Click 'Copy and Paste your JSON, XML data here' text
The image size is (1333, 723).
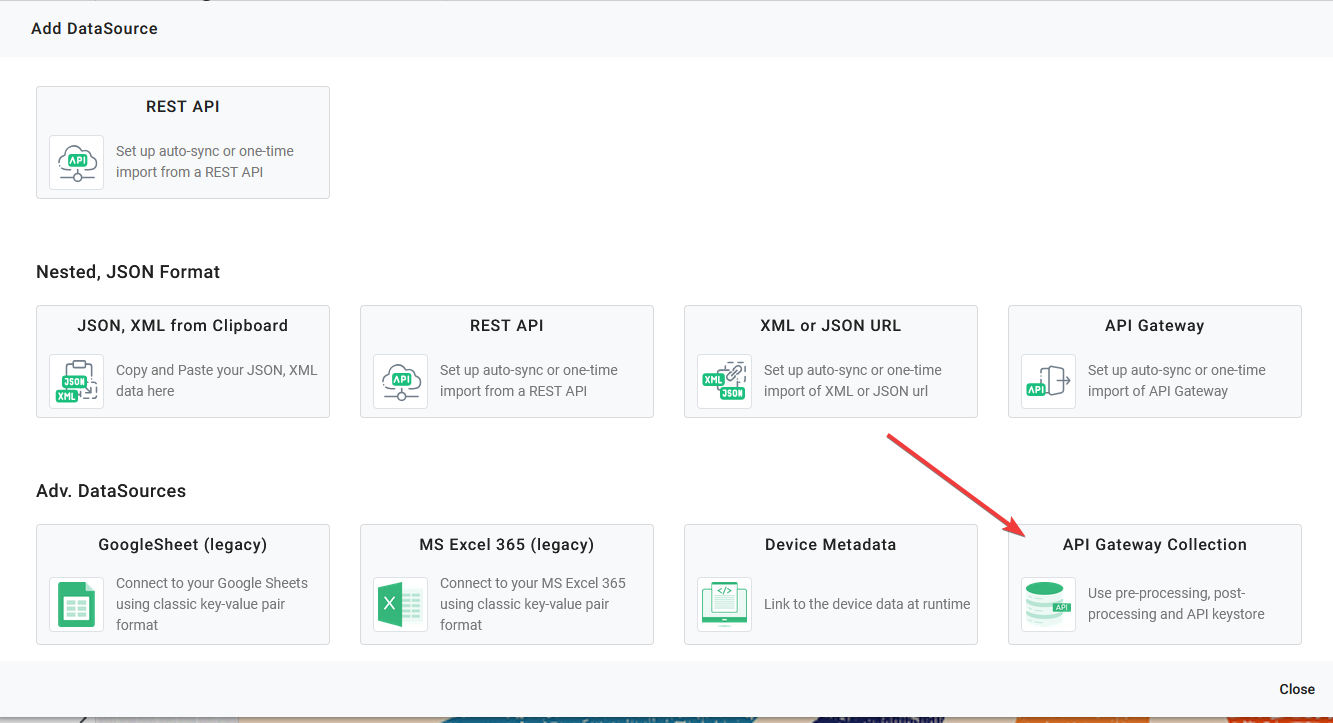tap(217, 381)
